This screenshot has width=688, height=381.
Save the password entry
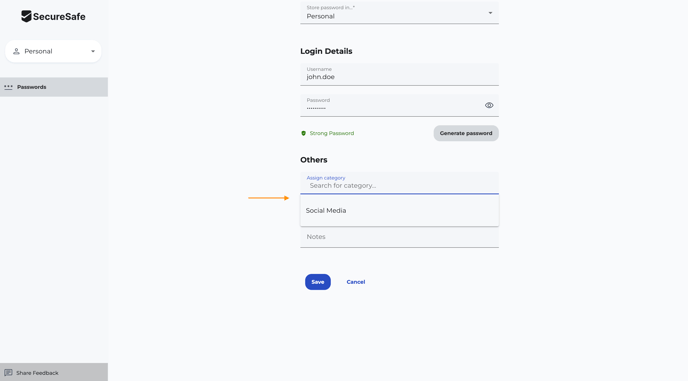318,282
